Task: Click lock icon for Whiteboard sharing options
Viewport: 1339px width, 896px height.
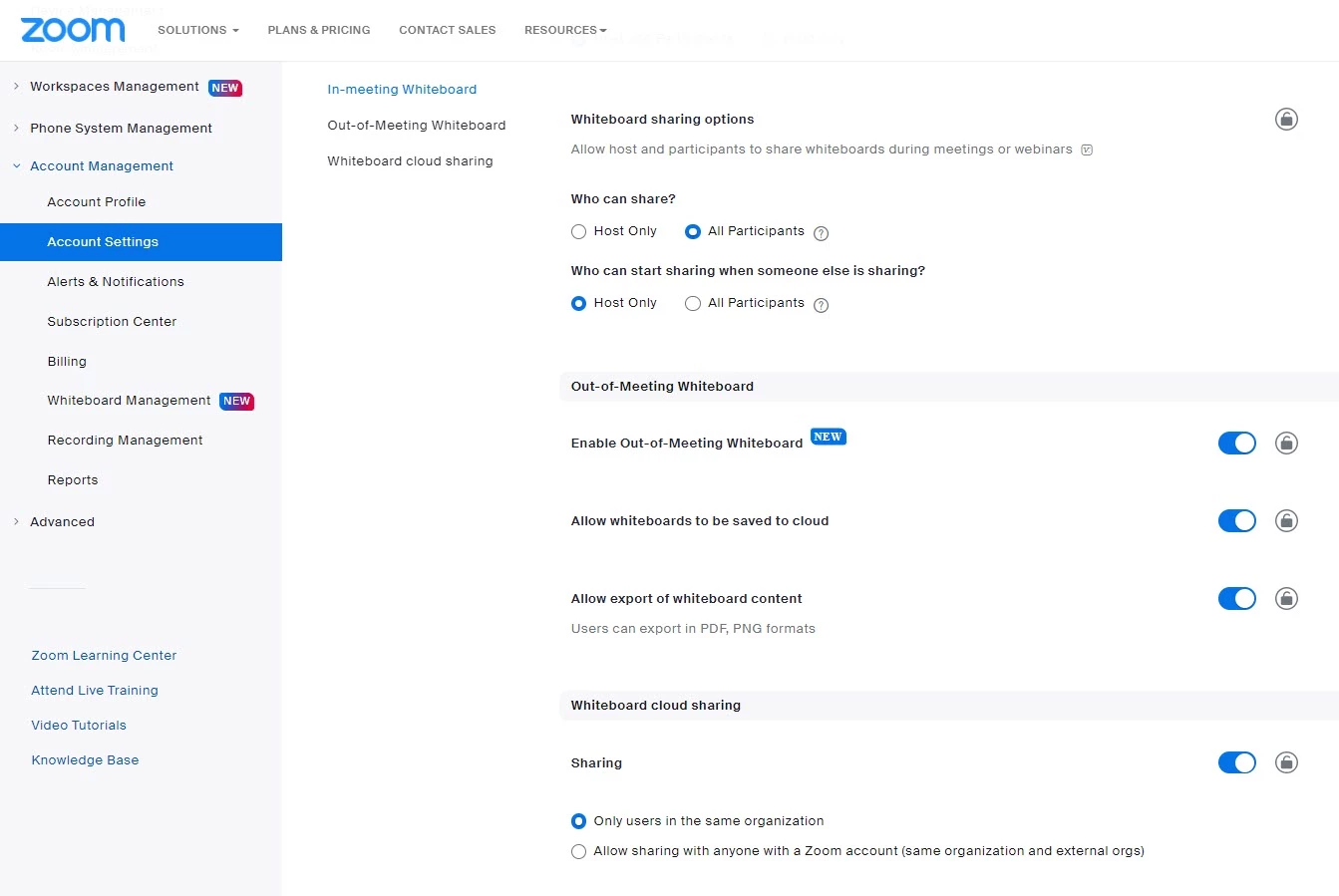Action: [1286, 120]
